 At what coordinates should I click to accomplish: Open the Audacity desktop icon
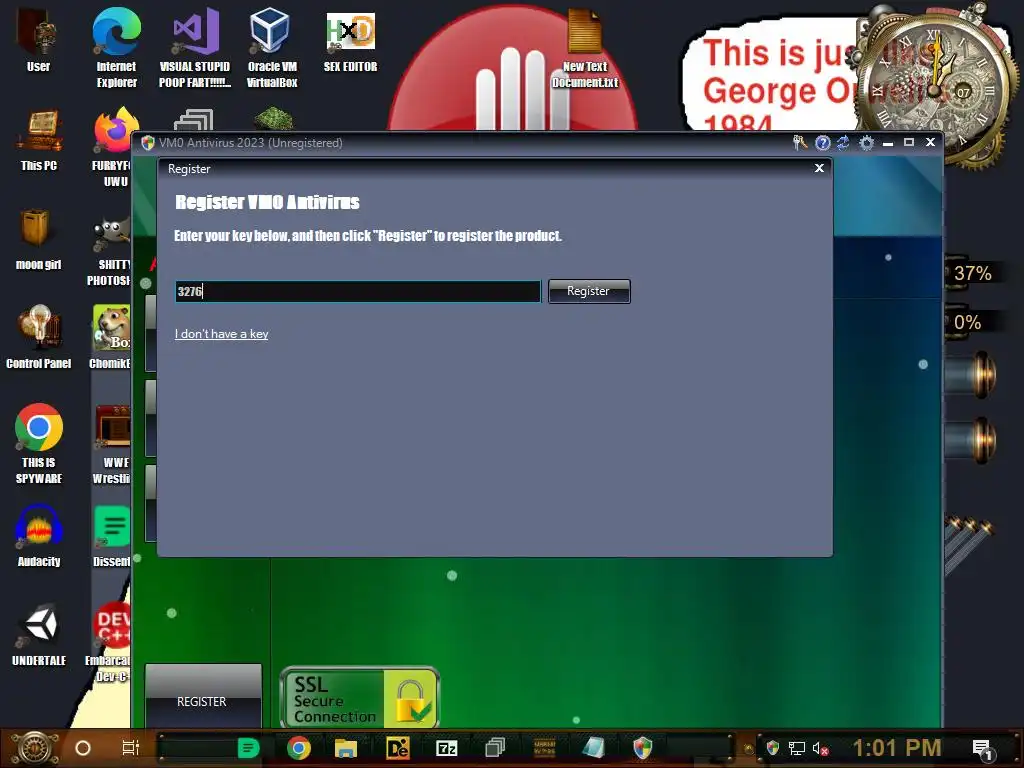click(39, 536)
